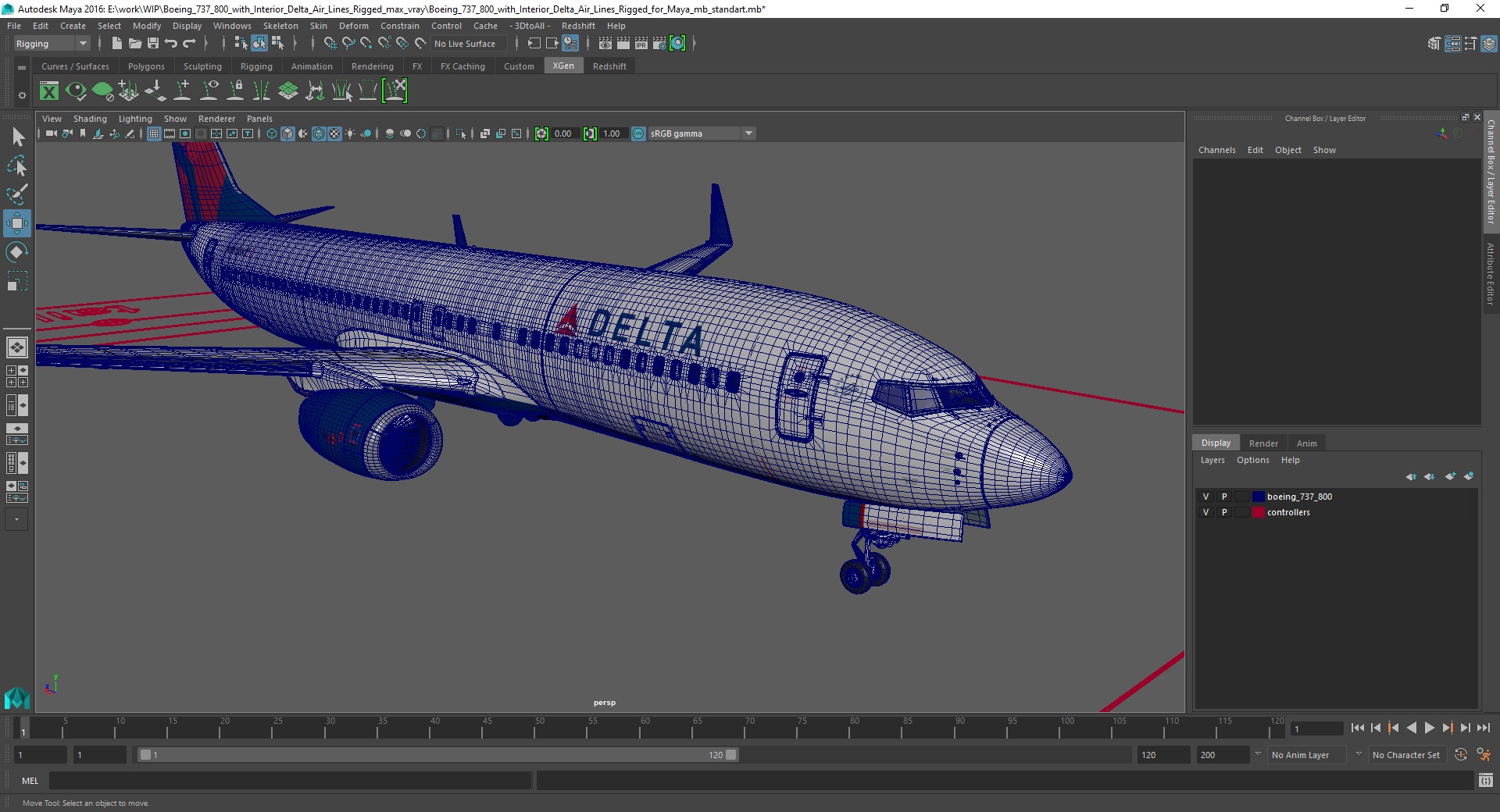Open the shelf tab switcher menu

click(22, 67)
